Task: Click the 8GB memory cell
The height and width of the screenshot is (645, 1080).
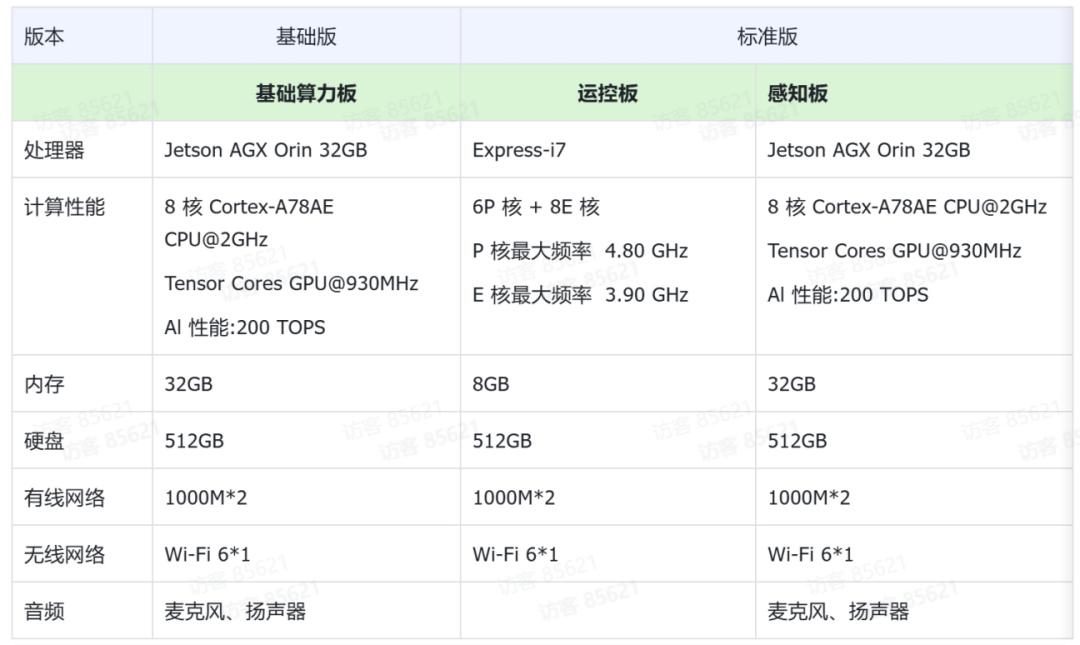Action: click(x=491, y=384)
